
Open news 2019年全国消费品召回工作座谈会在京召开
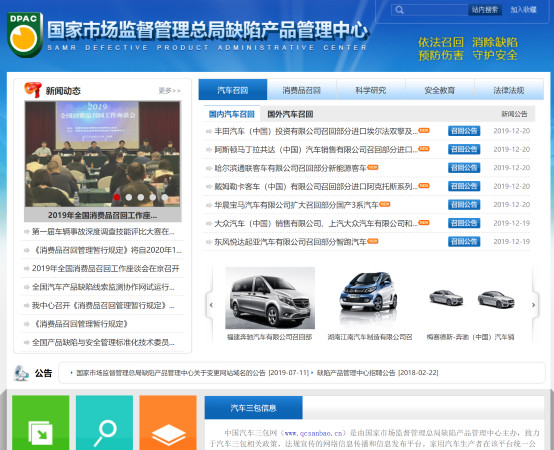(x=106, y=268)
